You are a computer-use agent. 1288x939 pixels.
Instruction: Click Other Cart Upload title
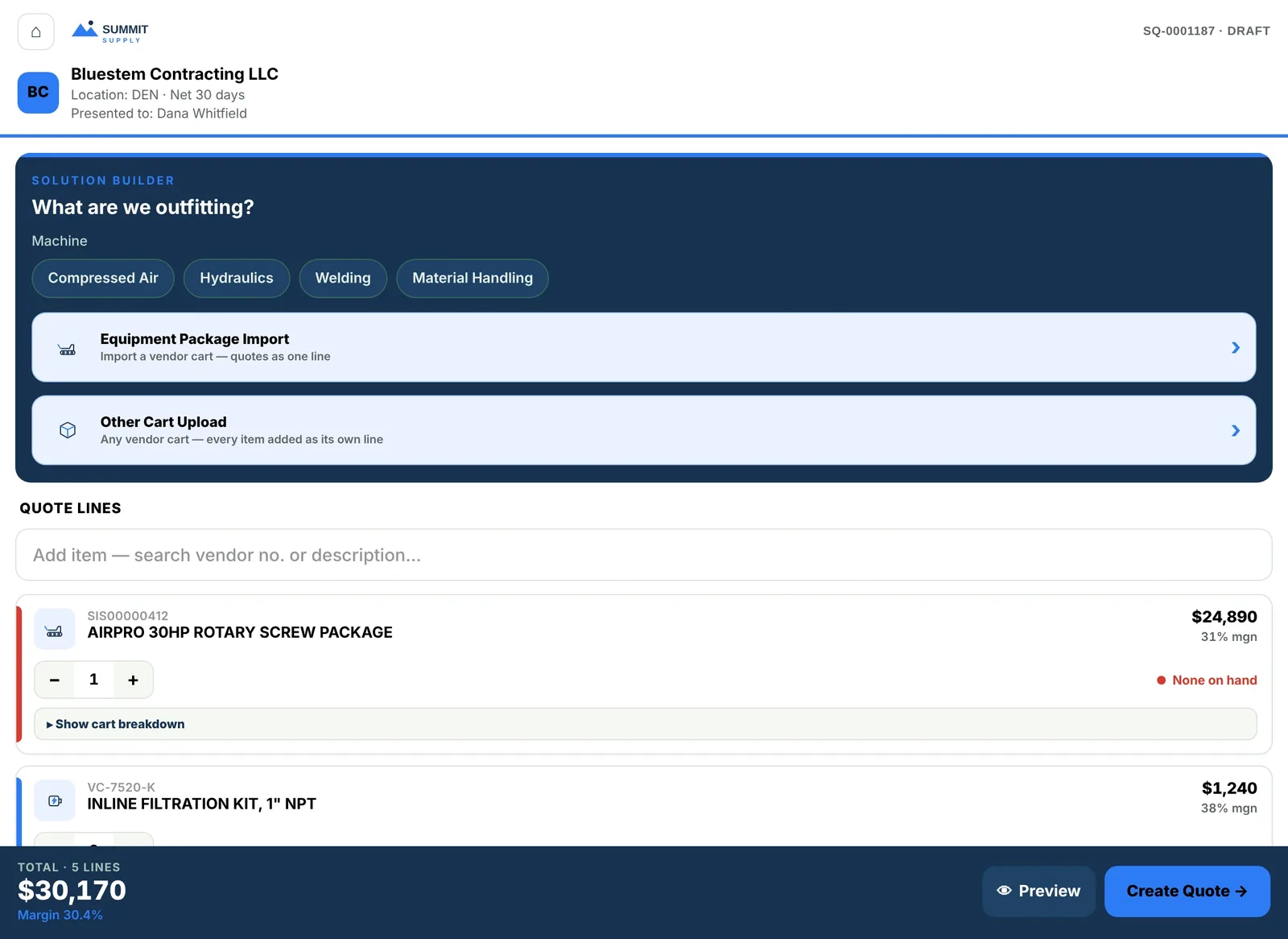click(163, 422)
